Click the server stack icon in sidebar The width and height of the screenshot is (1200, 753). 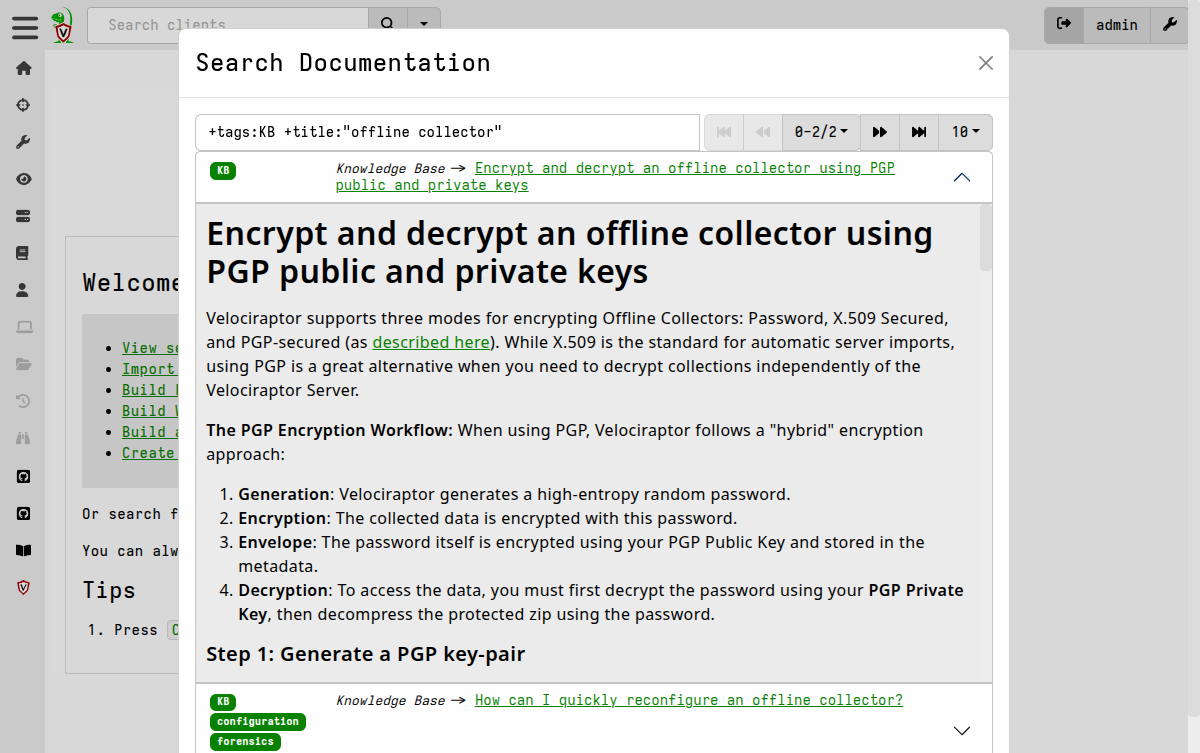(23, 215)
